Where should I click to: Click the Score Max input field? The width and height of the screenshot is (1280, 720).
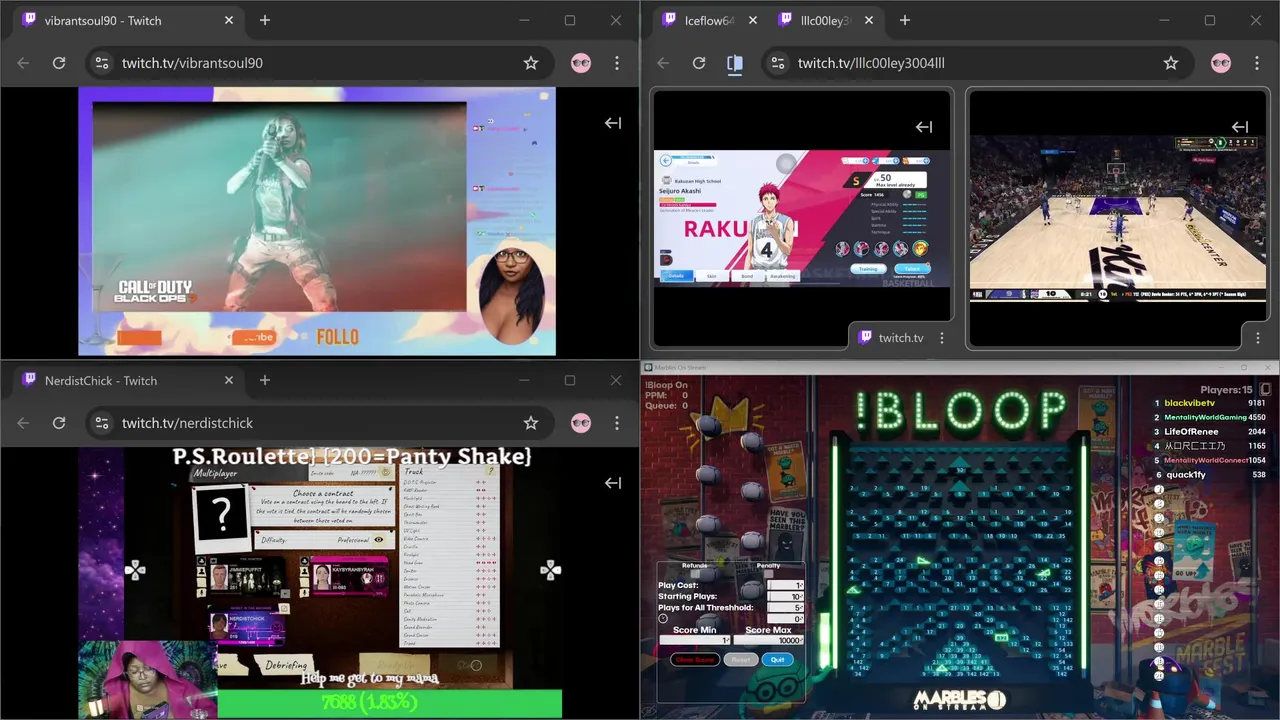tap(768, 640)
